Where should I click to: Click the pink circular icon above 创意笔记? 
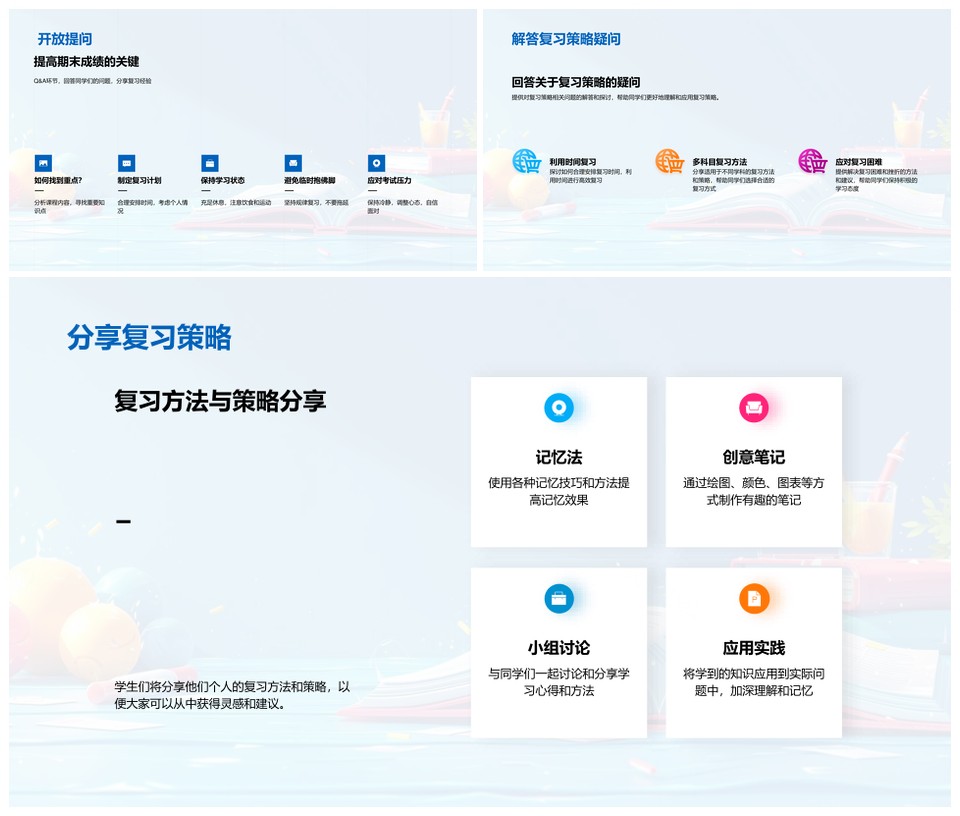(x=754, y=407)
